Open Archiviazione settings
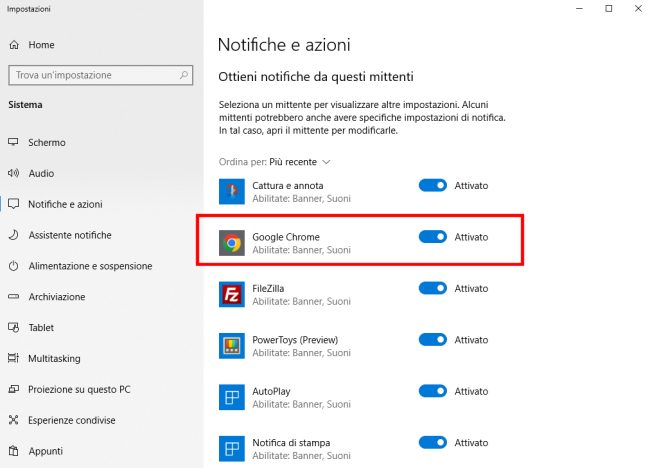Image resolution: width=650 pixels, height=468 pixels. pyautogui.click(x=56, y=297)
